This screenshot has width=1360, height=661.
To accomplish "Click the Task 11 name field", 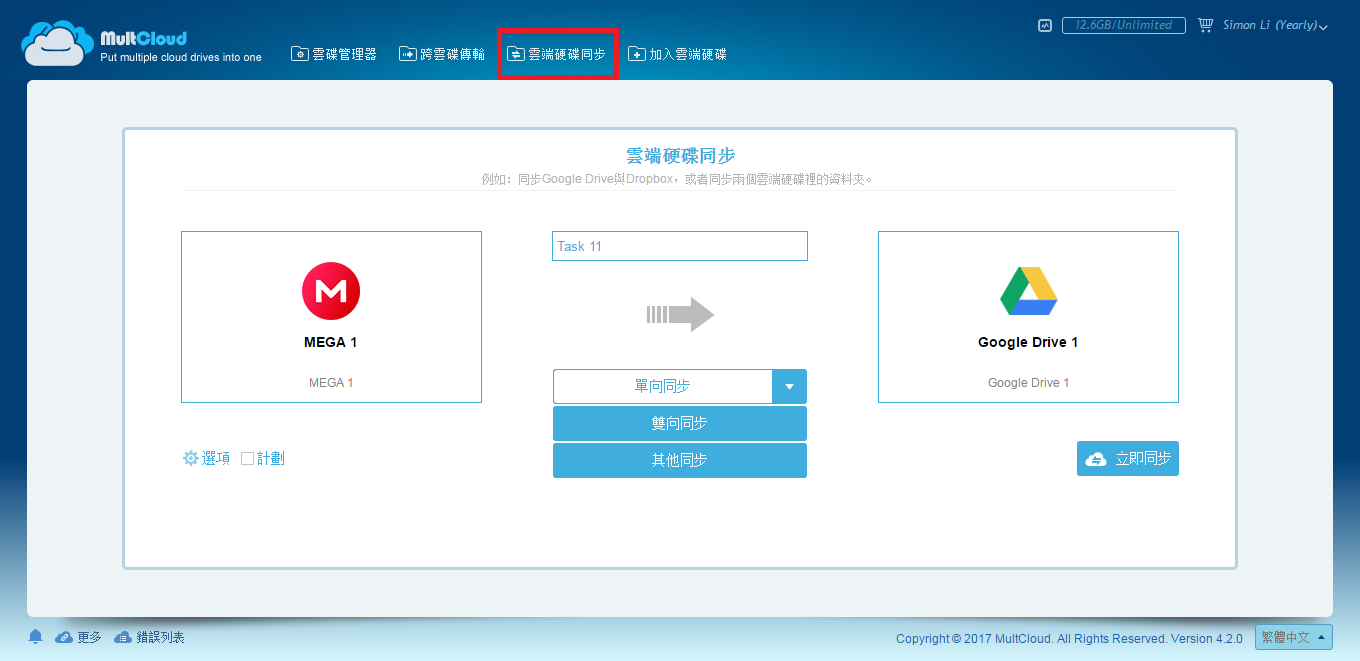I will pos(680,246).
